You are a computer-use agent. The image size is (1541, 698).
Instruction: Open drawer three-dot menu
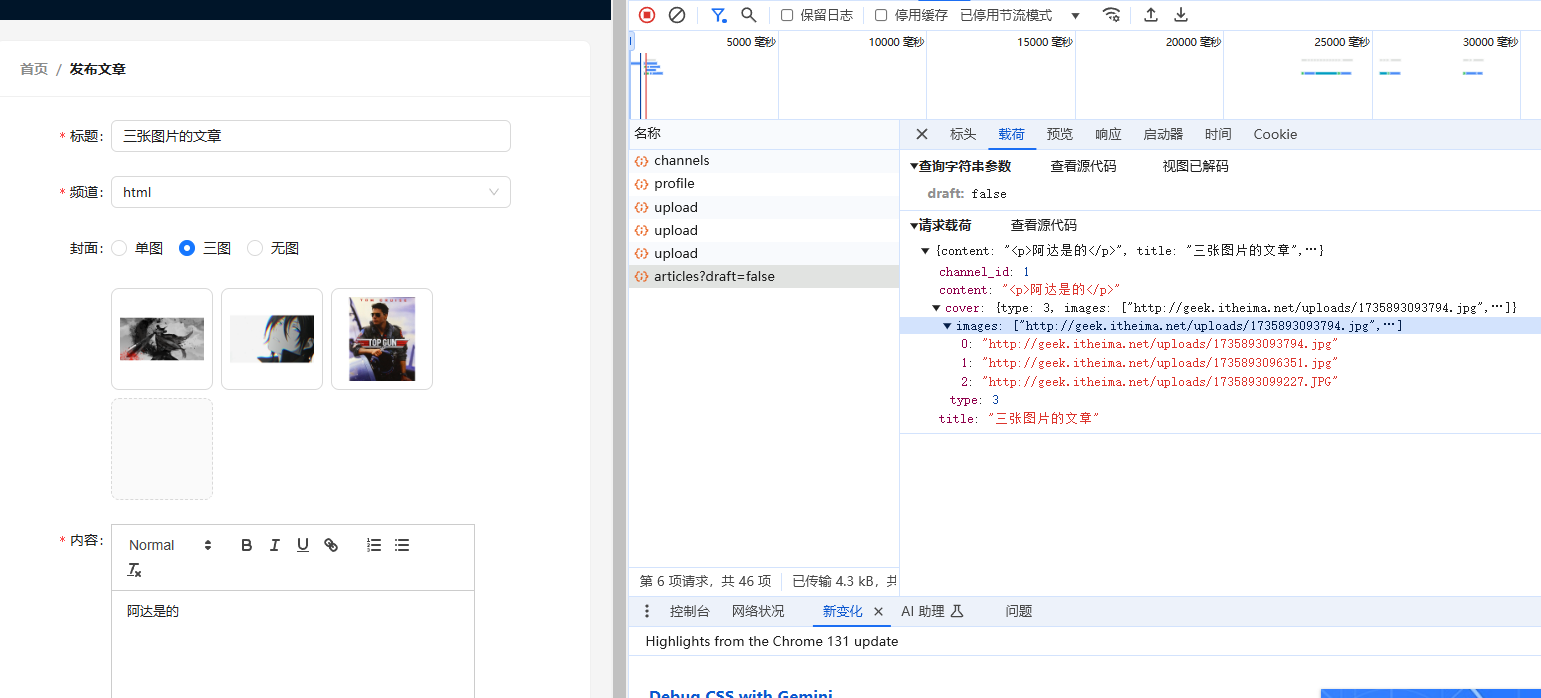[x=647, y=611]
